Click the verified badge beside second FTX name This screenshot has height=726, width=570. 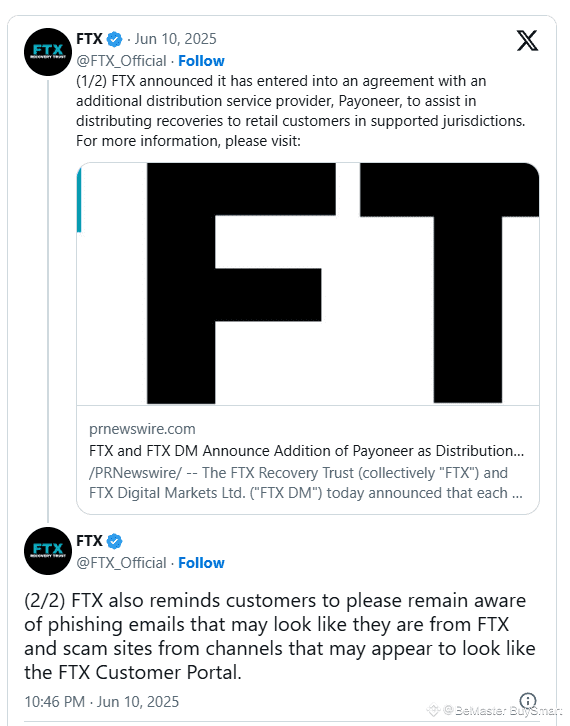114,541
